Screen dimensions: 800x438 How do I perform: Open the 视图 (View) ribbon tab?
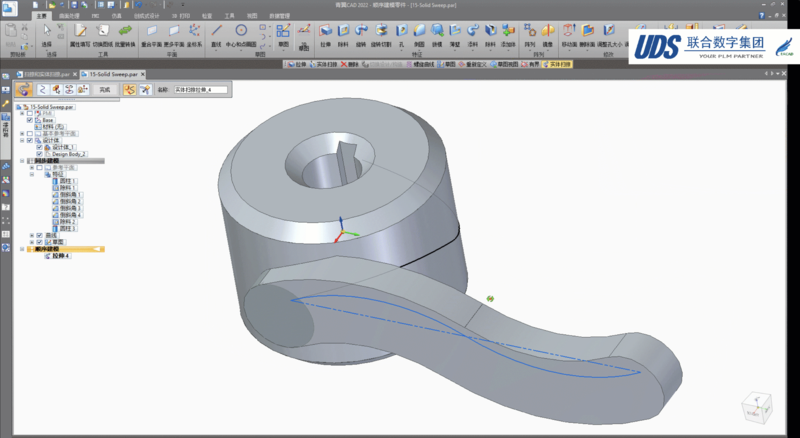pos(252,17)
